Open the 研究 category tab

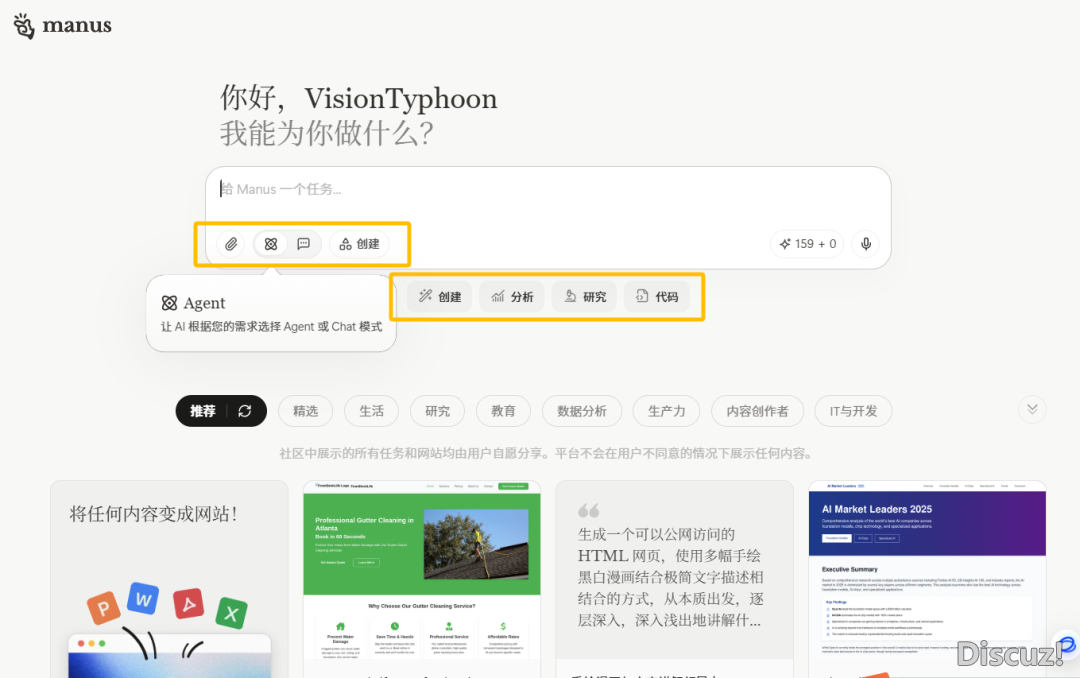pyautogui.click(x=437, y=411)
